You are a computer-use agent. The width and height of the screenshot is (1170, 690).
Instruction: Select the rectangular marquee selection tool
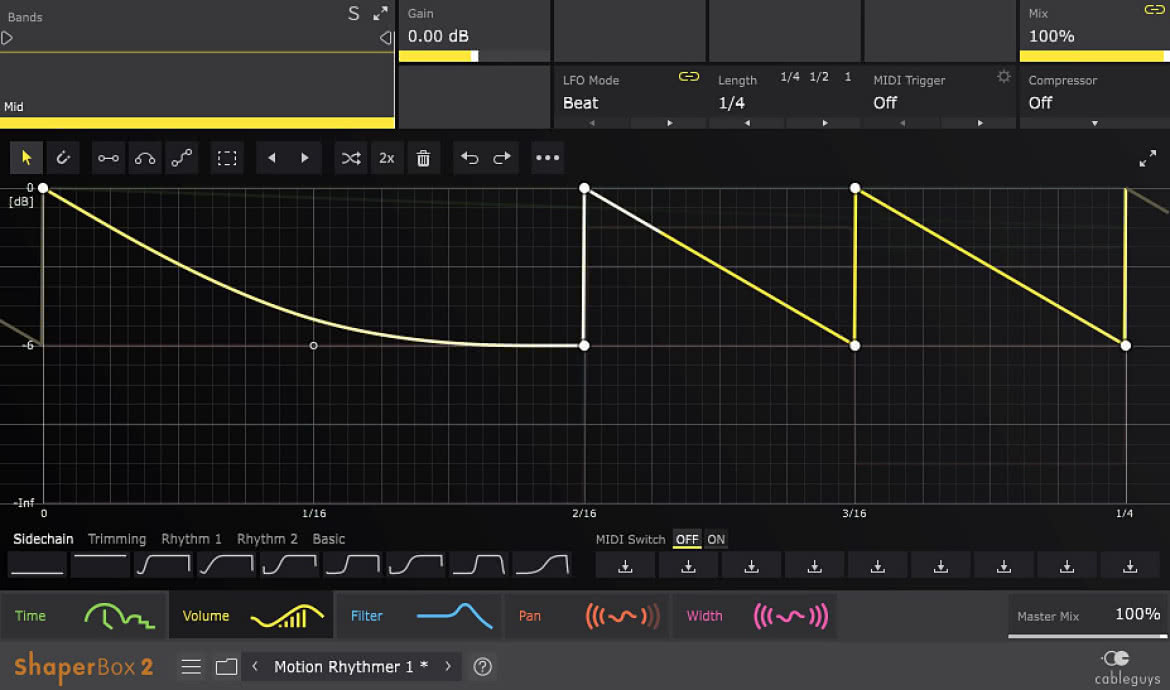(227, 158)
